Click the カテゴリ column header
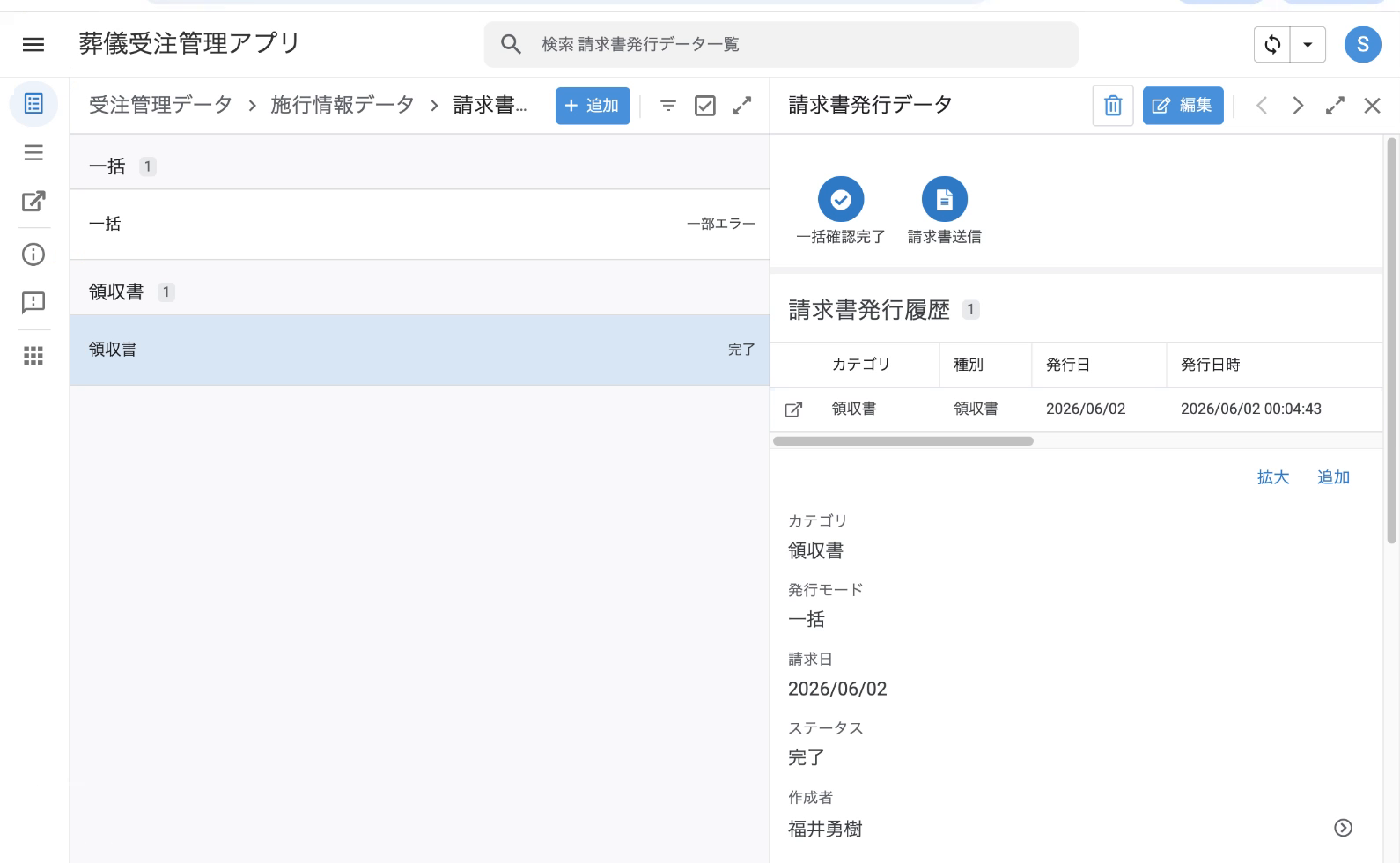The width and height of the screenshot is (1400, 863). coord(861,365)
